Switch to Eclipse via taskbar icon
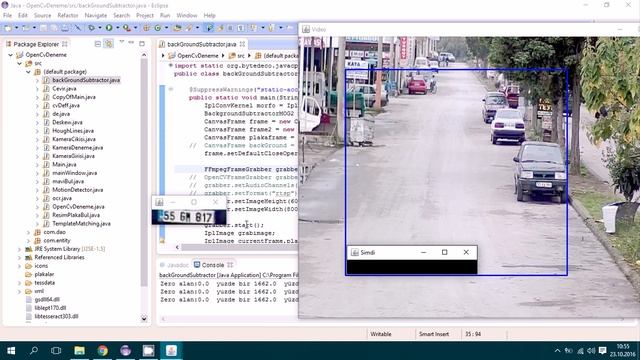 (125, 351)
